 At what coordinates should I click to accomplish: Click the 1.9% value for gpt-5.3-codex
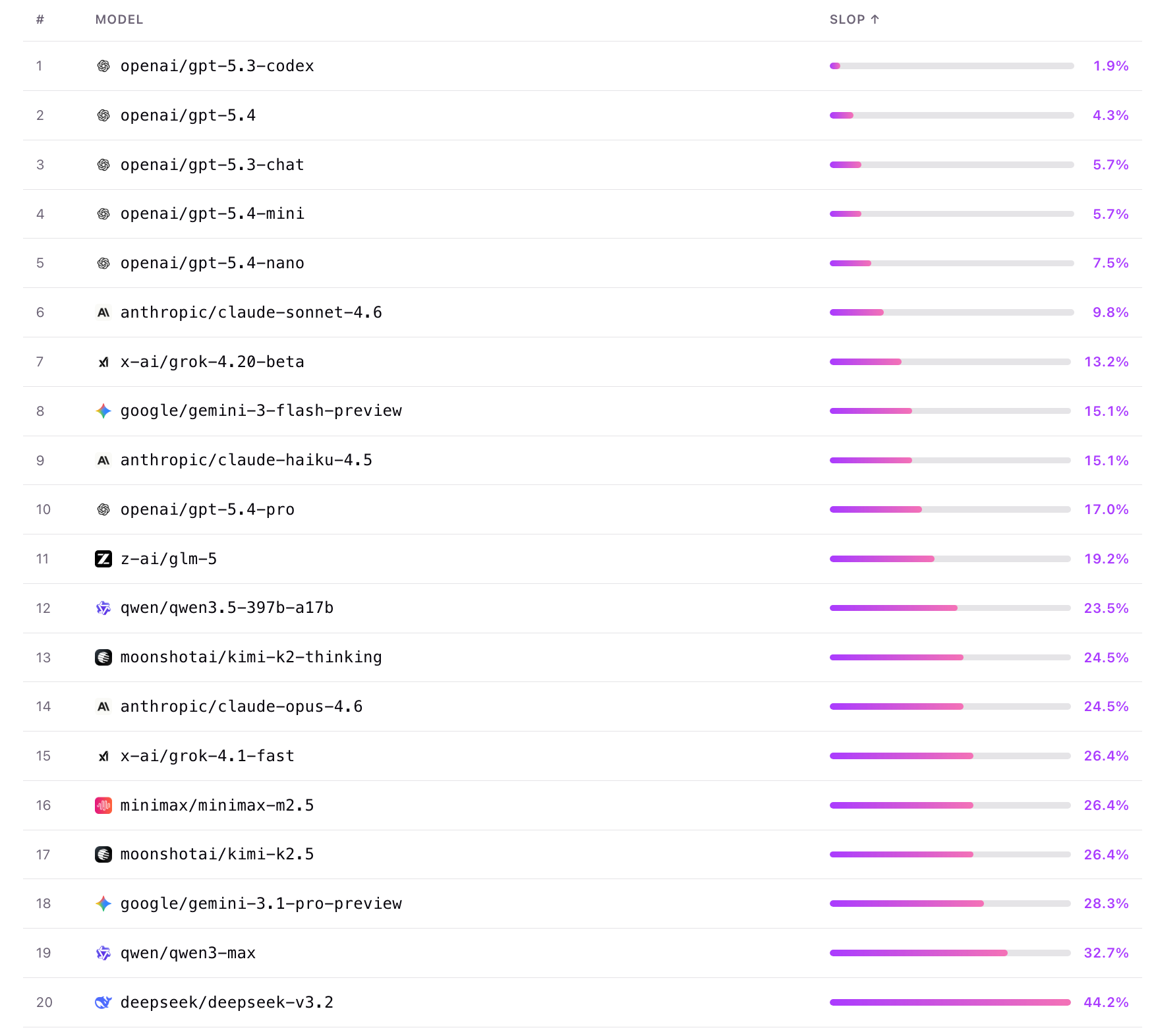click(x=1111, y=66)
